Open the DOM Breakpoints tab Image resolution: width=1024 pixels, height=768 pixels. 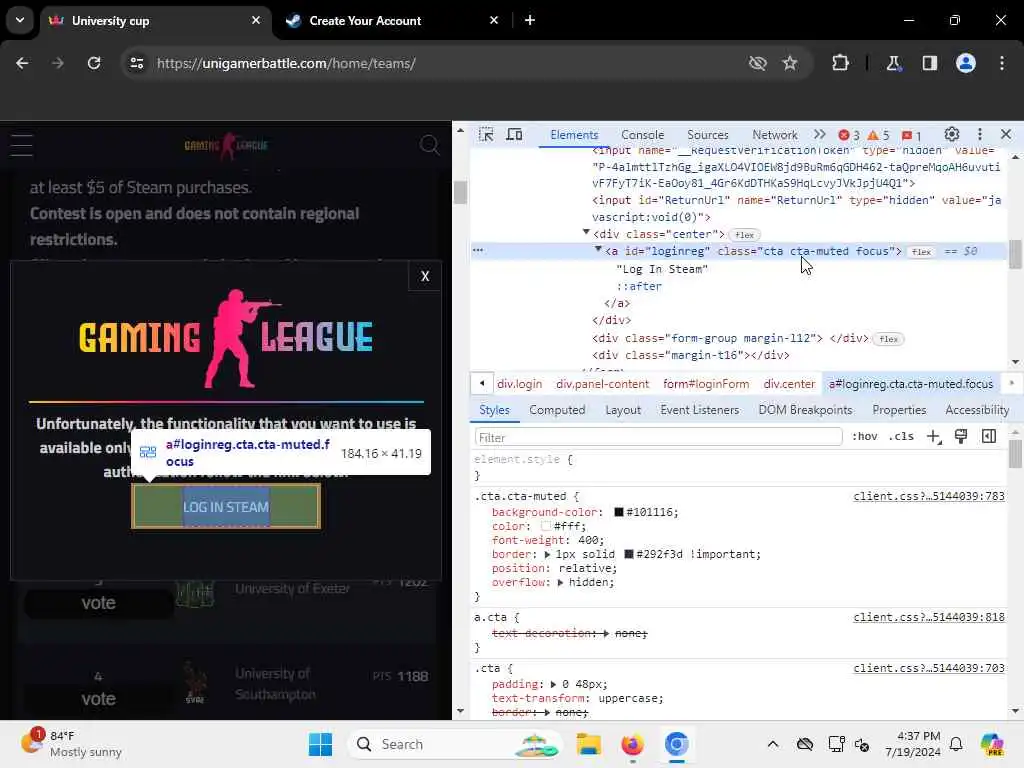click(805, 410)
